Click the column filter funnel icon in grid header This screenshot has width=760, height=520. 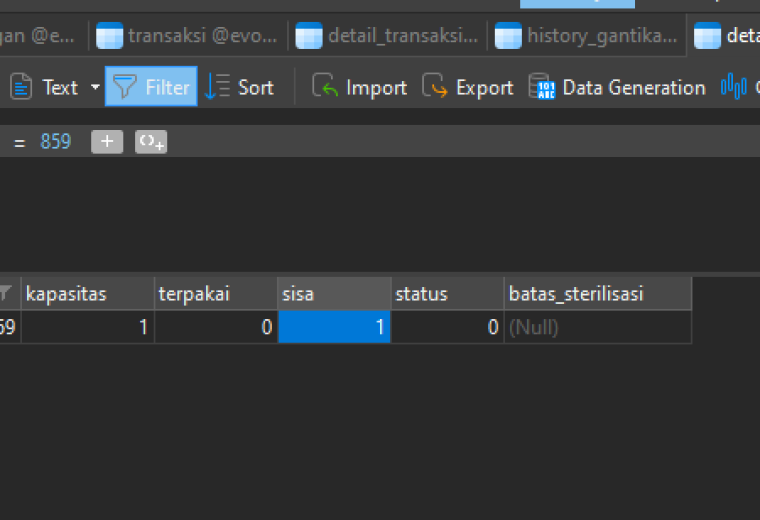[5, 293]
